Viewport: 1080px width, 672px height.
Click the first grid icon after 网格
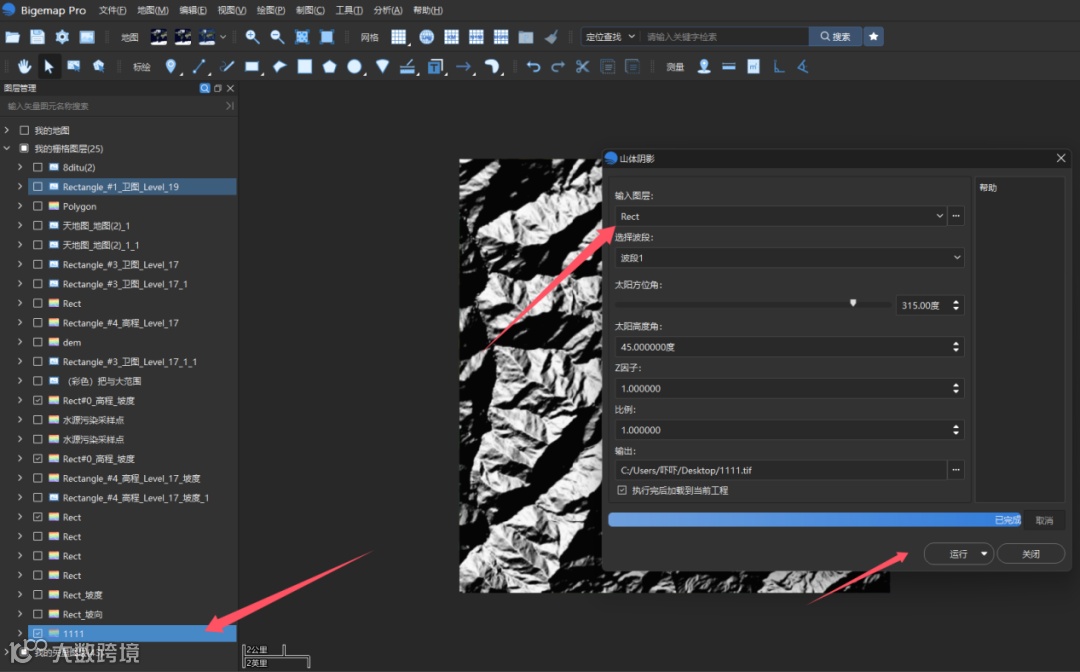pos(398,37)
